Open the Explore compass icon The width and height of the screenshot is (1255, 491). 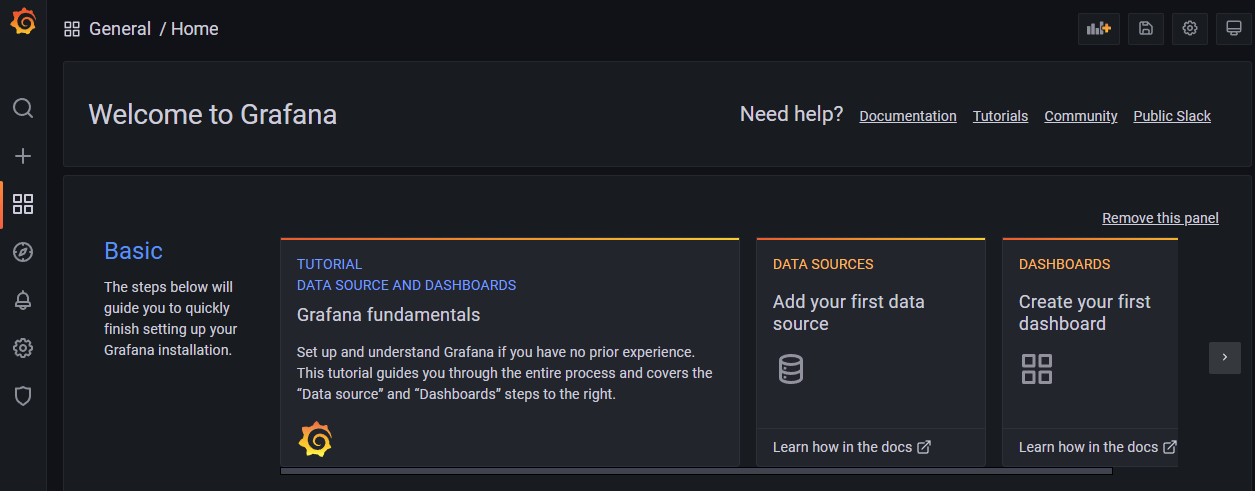[23, 252]
